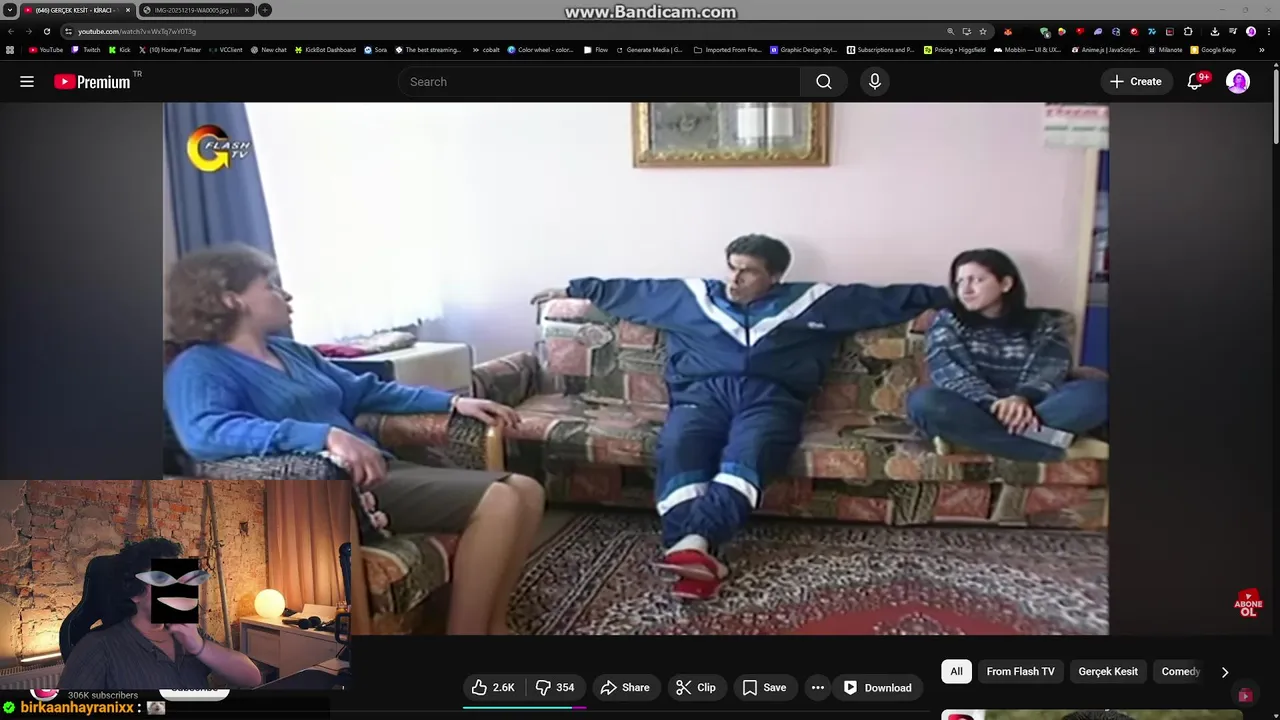Open the Sora bookmark

(375, 50)
